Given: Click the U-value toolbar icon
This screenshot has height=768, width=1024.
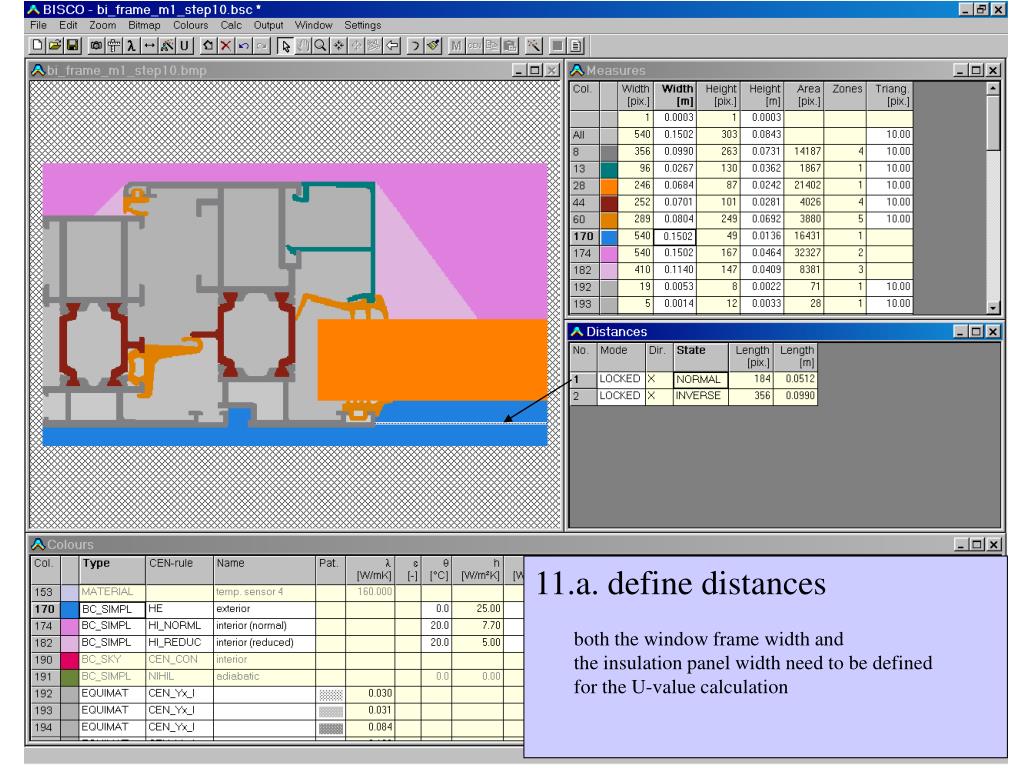Looking at the screenshot, I should 185,46.
